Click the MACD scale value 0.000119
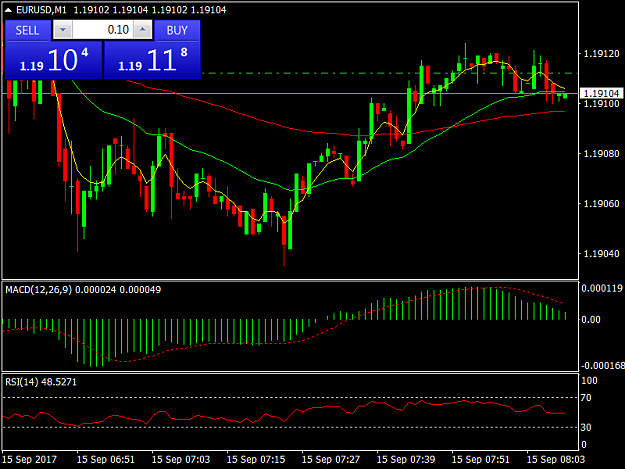Viewport: 625px width, 469px height. pyautogui.click(x=602, y=288)
